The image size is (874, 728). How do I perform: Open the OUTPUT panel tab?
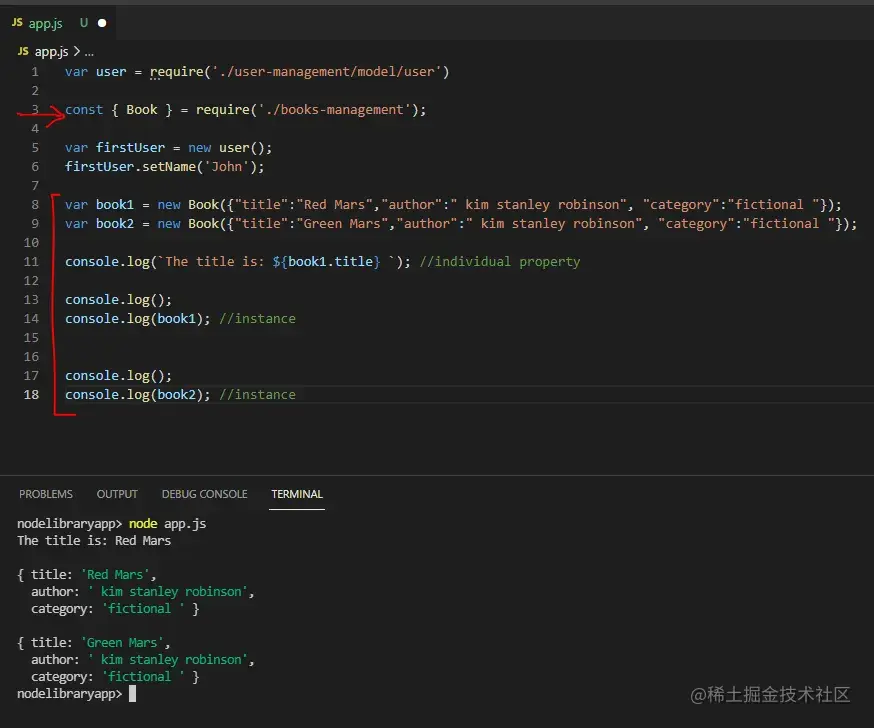coord(117,494)
